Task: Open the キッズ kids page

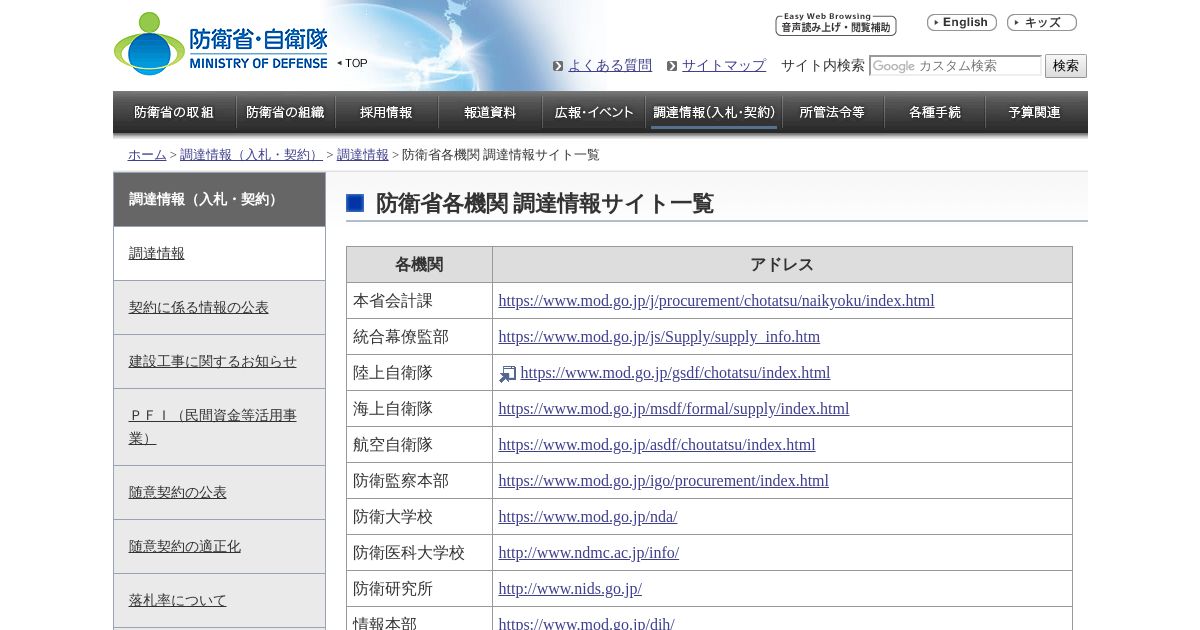Action: [x=1042, y=22]
